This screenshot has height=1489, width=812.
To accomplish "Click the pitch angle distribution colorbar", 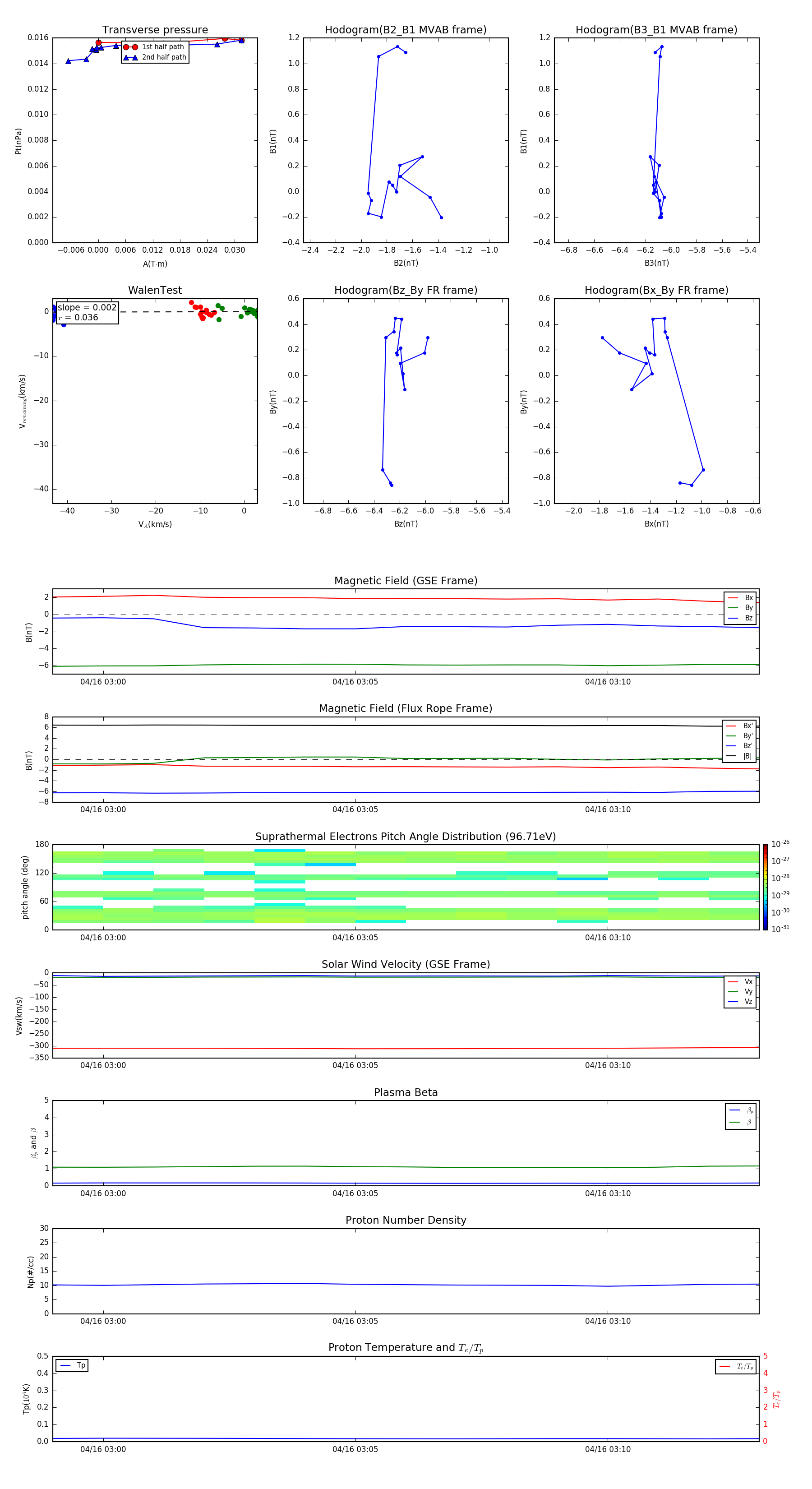I will point(765,888).
